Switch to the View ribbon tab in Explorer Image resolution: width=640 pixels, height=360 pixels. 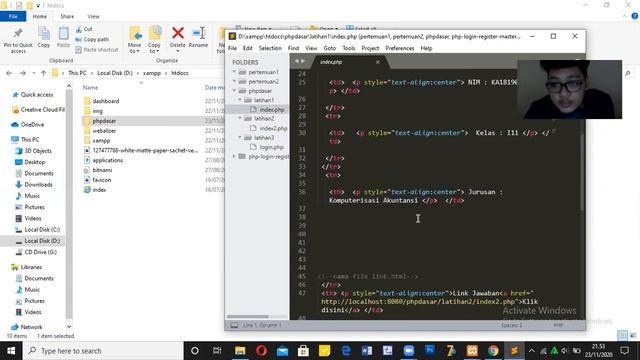point(93,16)
